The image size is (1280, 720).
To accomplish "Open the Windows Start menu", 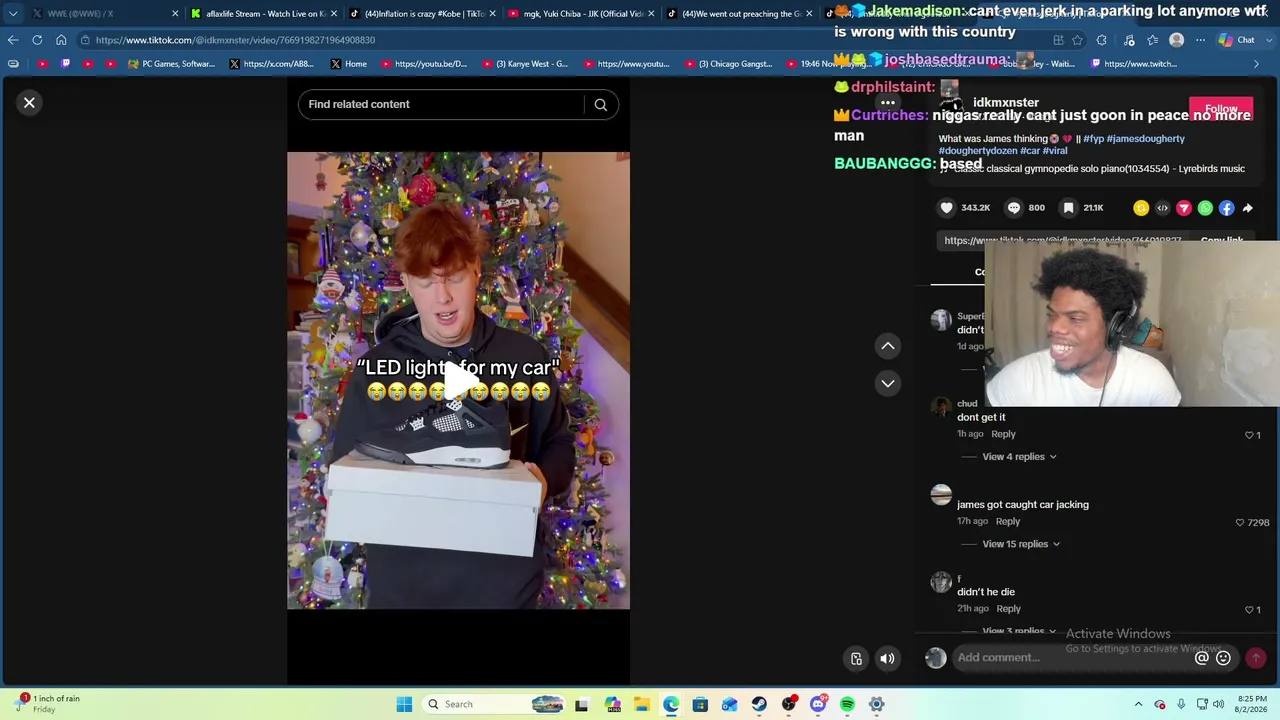I will tap(404, 704).
